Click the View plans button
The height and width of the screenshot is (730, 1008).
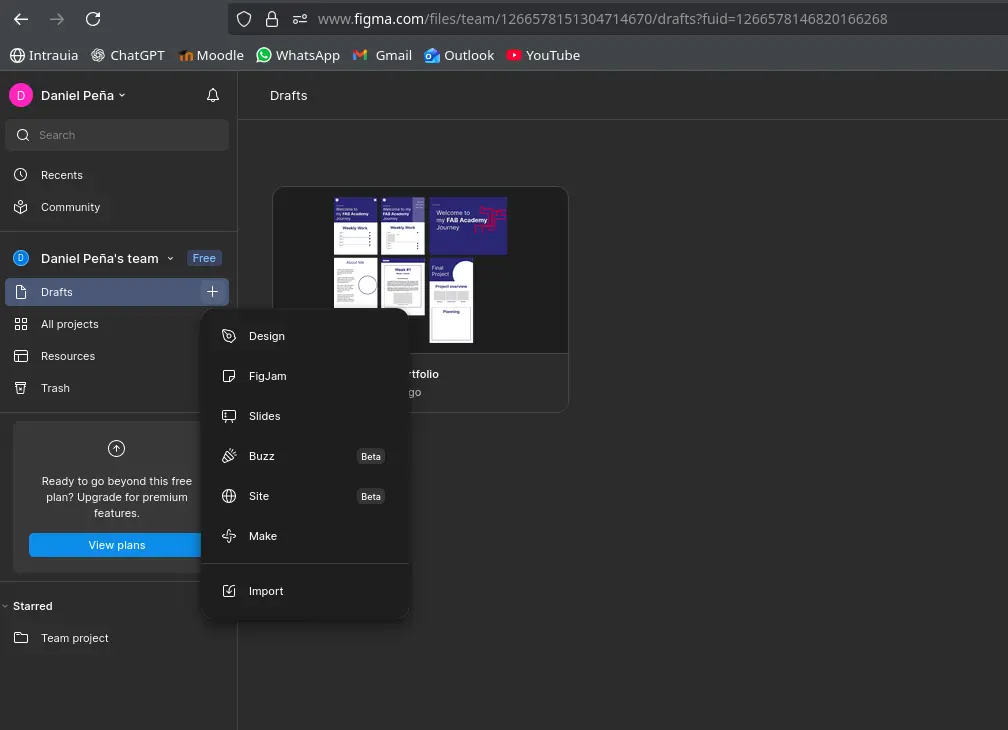point(116,545)
